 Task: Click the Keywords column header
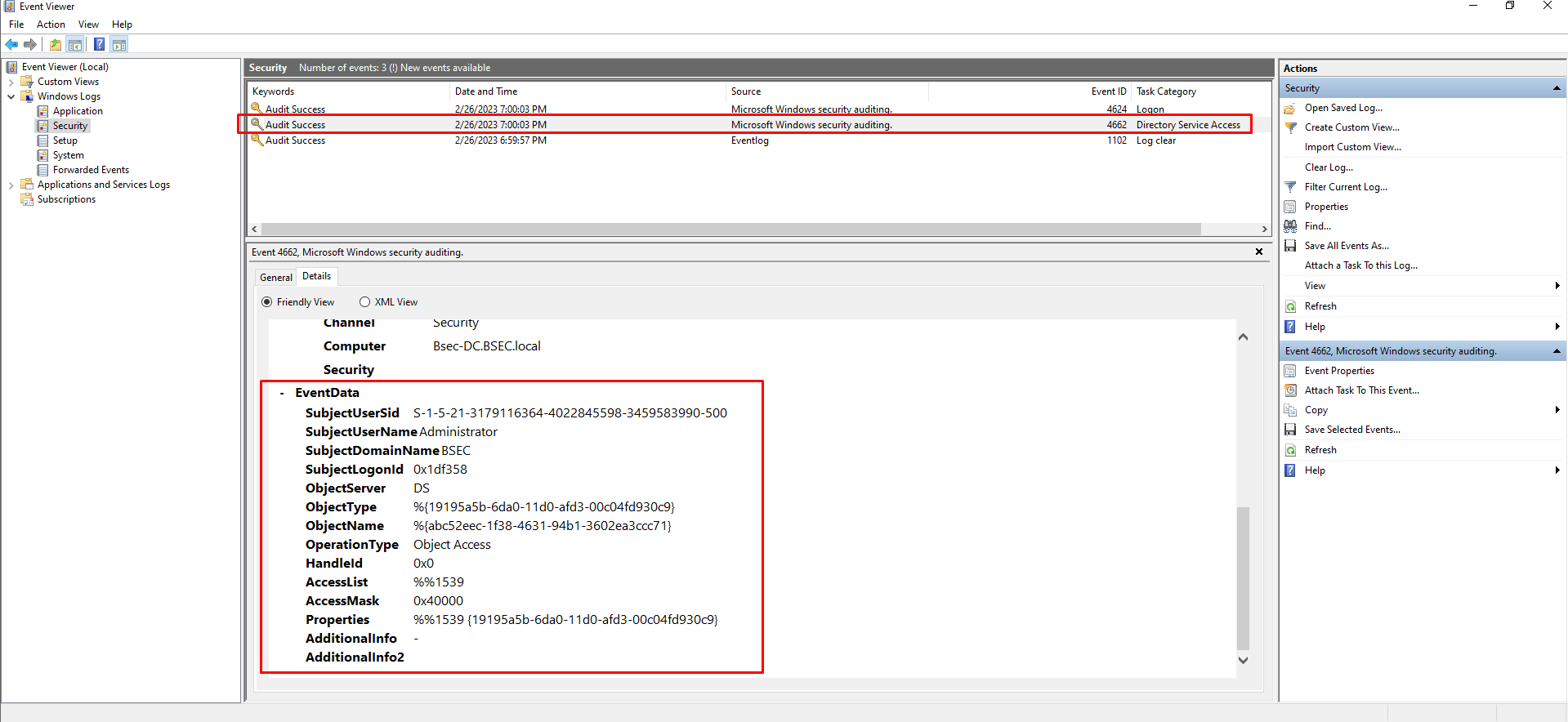(348, 91)
